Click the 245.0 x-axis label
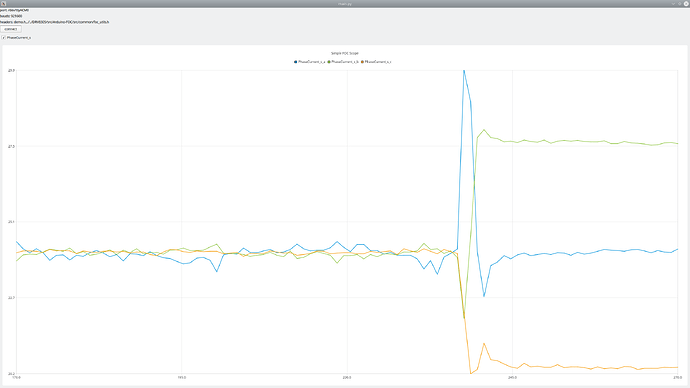Viewport: 690px width, 388px height. [512, 377]
